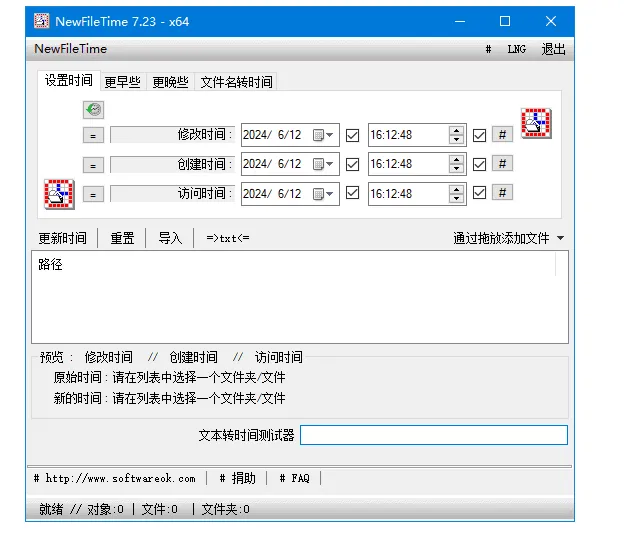This screenshot has height=535, width=629.
Task: Click the NewFileTime logo at right
Action: (x=536, y=123)
